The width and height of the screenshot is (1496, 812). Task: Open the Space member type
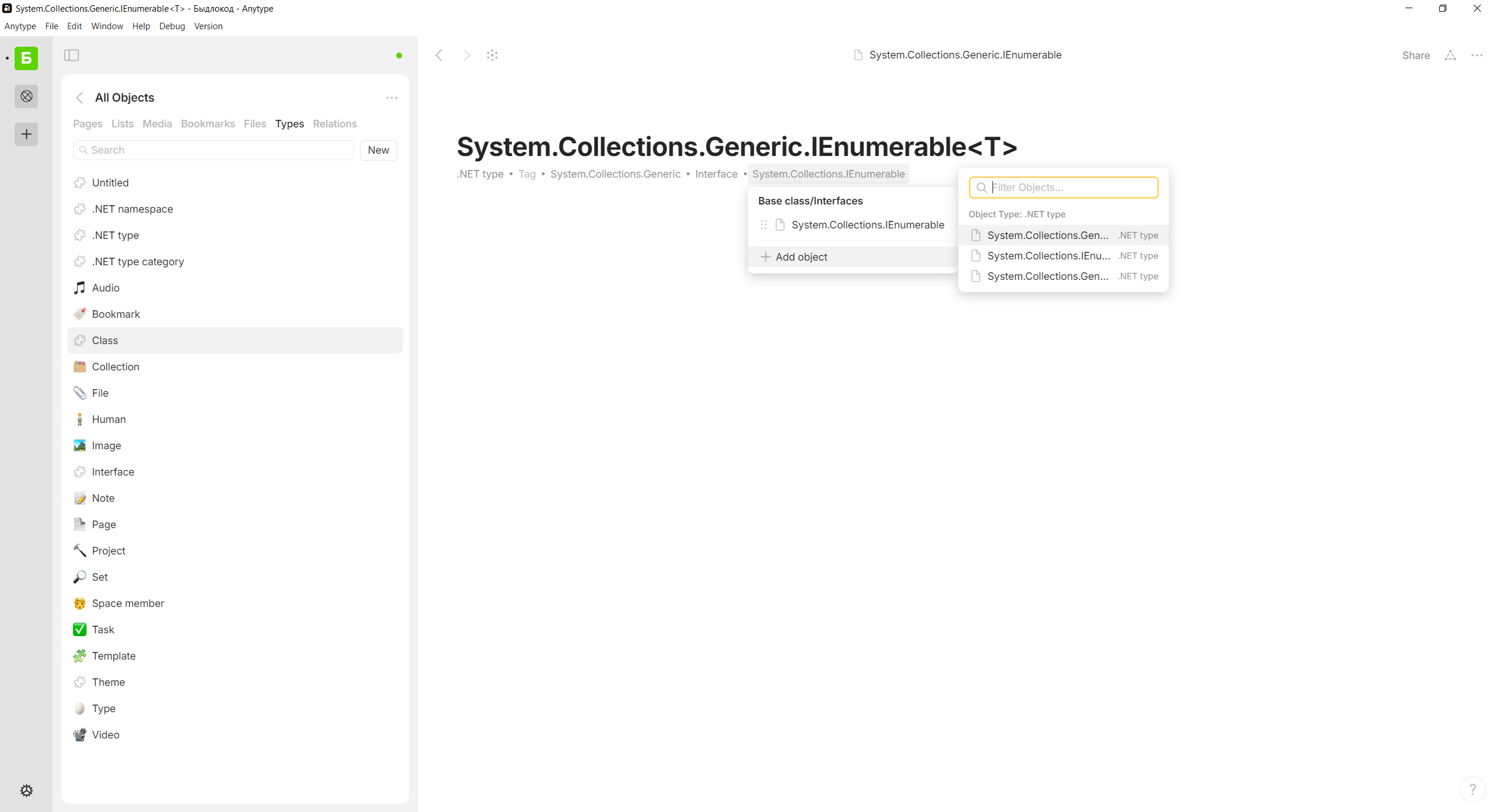click(x=235, y=603)
